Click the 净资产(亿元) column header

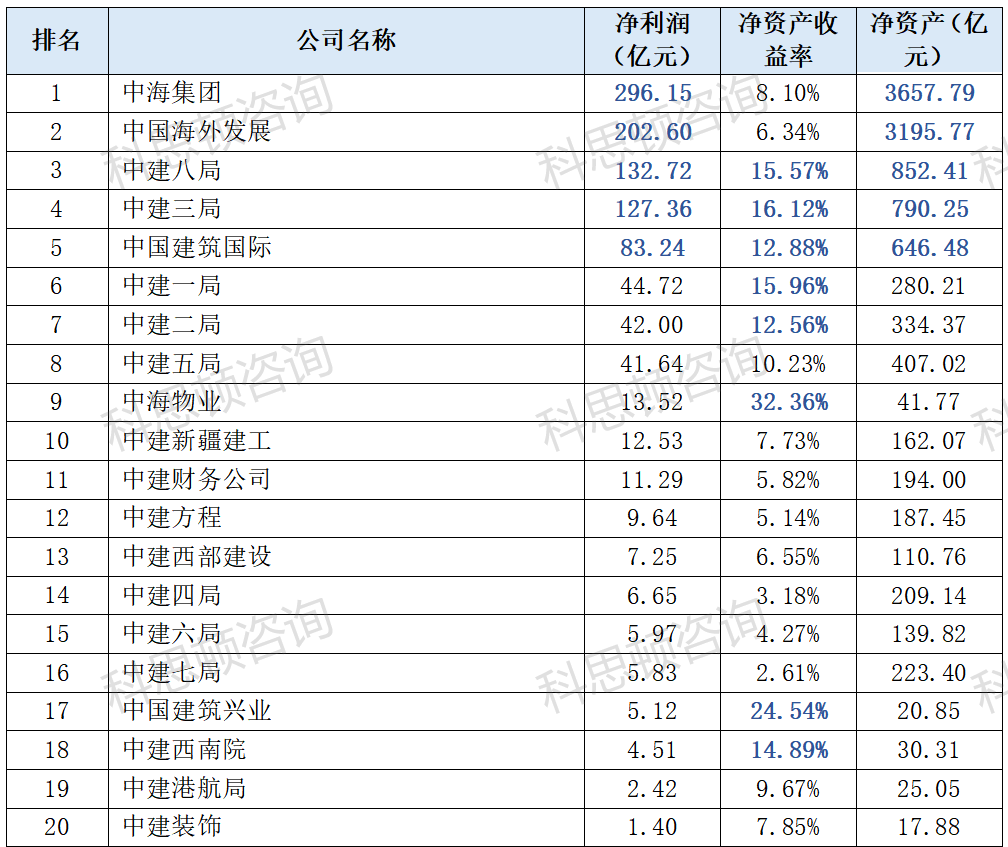tap(929, 41)
